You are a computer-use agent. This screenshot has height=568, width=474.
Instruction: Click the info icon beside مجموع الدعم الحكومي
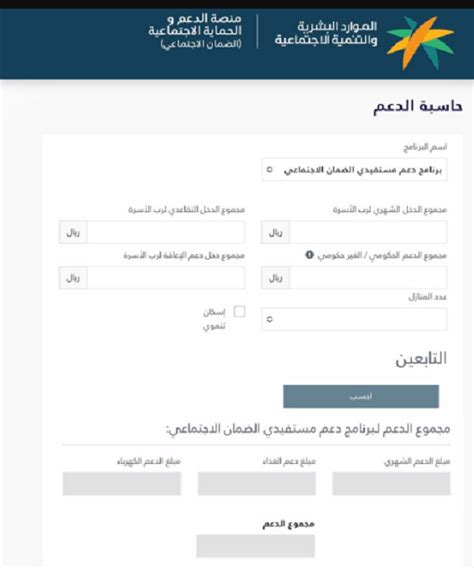[309, 255]
